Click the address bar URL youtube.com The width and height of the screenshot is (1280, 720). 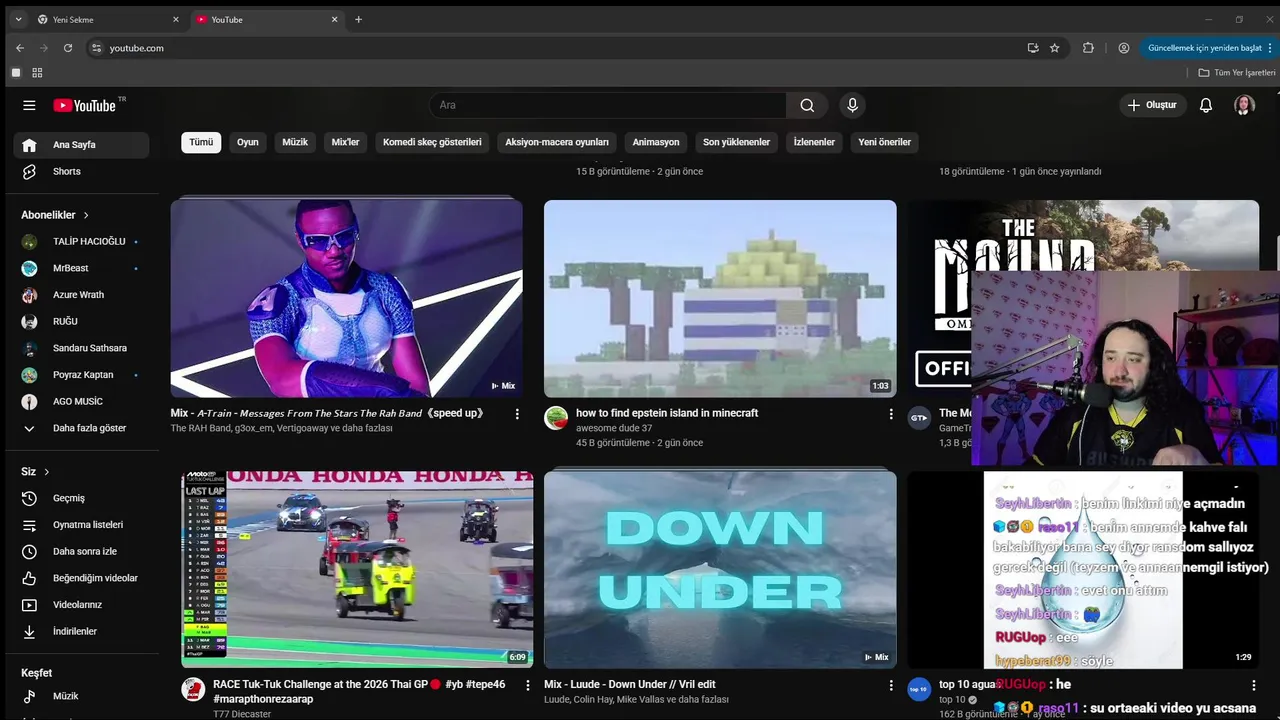pyautogui.click(x=137, y=48)
